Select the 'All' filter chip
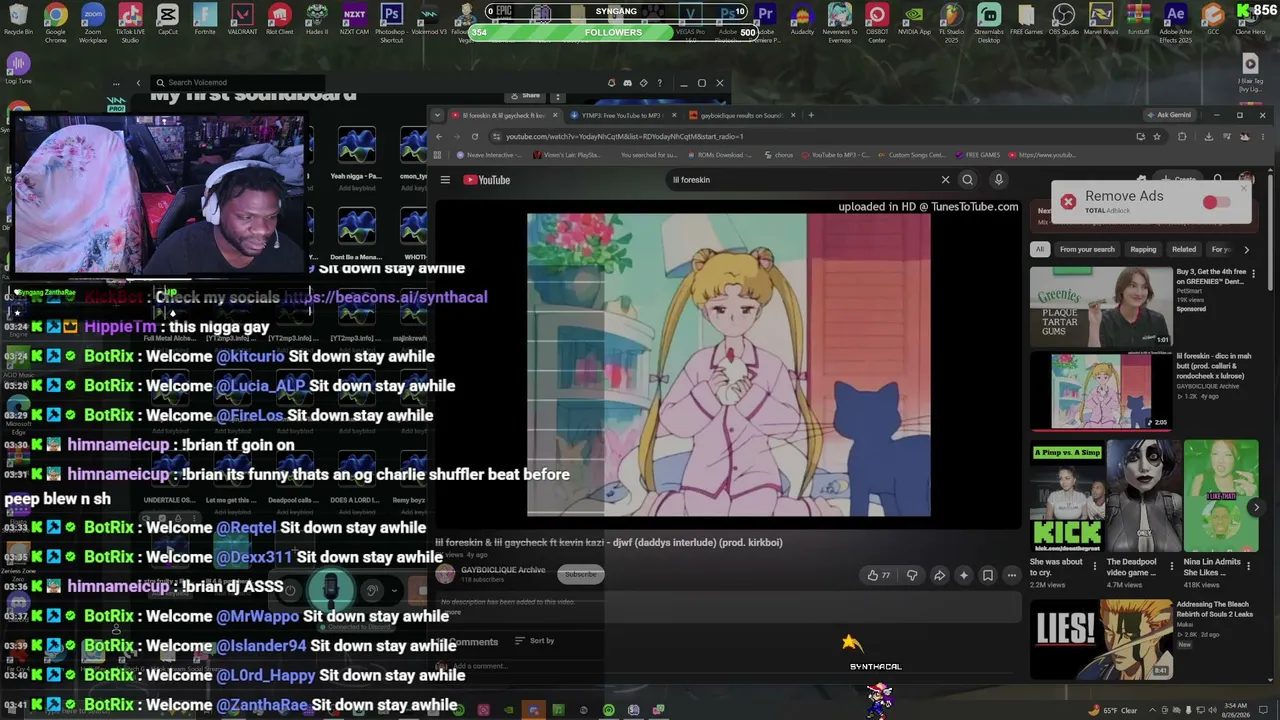The width and height of the screenshot is (1280, 720). point(1040,249)
